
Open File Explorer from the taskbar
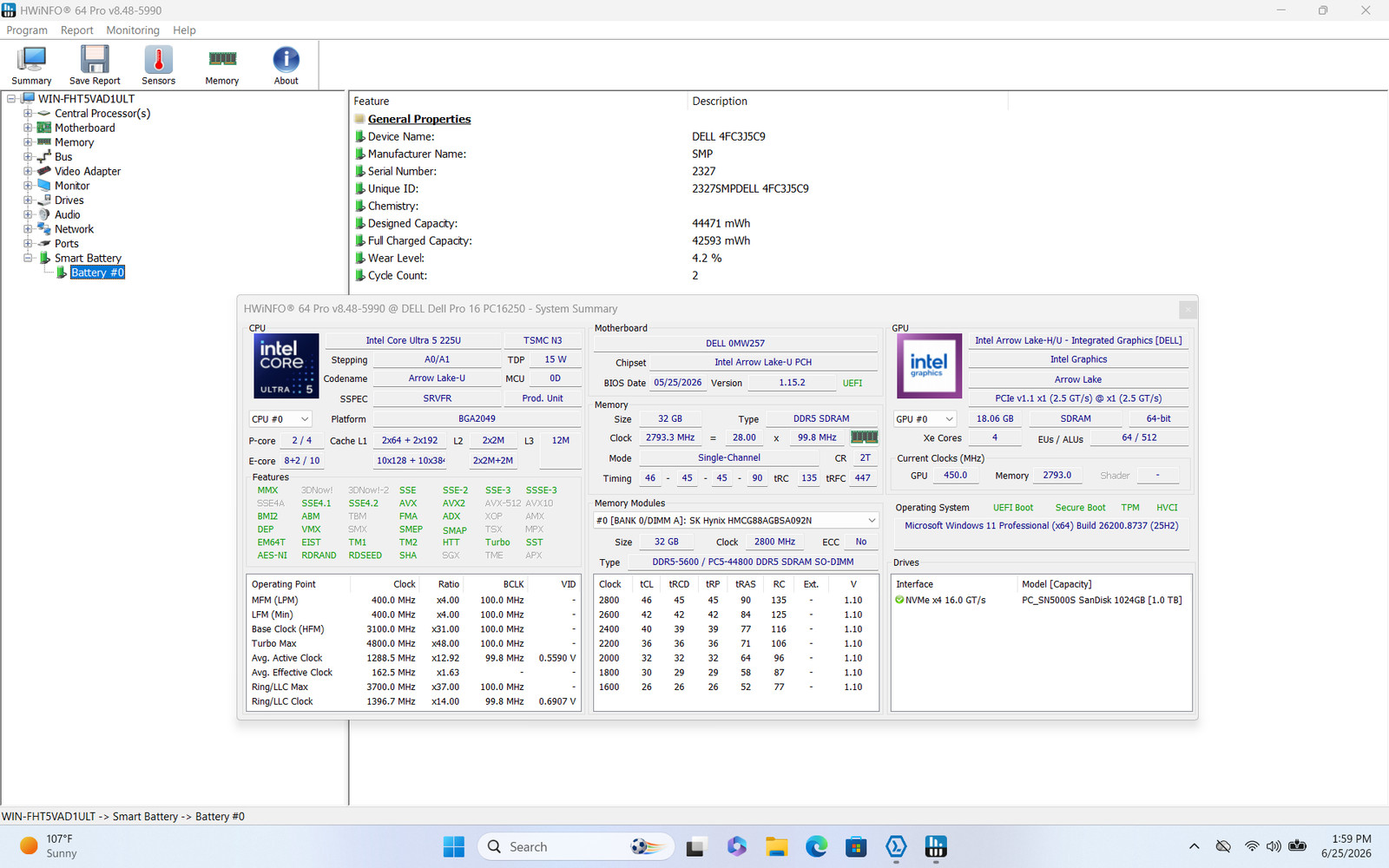(x=776, y=846)
